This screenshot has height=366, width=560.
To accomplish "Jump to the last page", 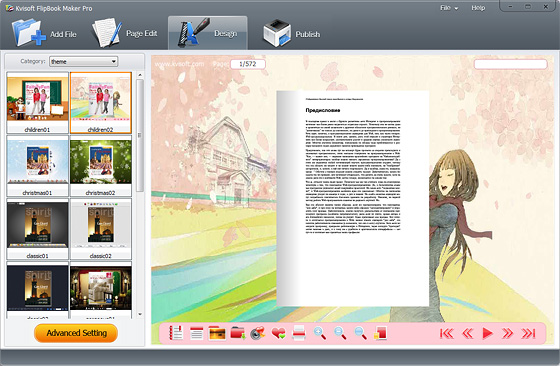I will click(529, 333).
